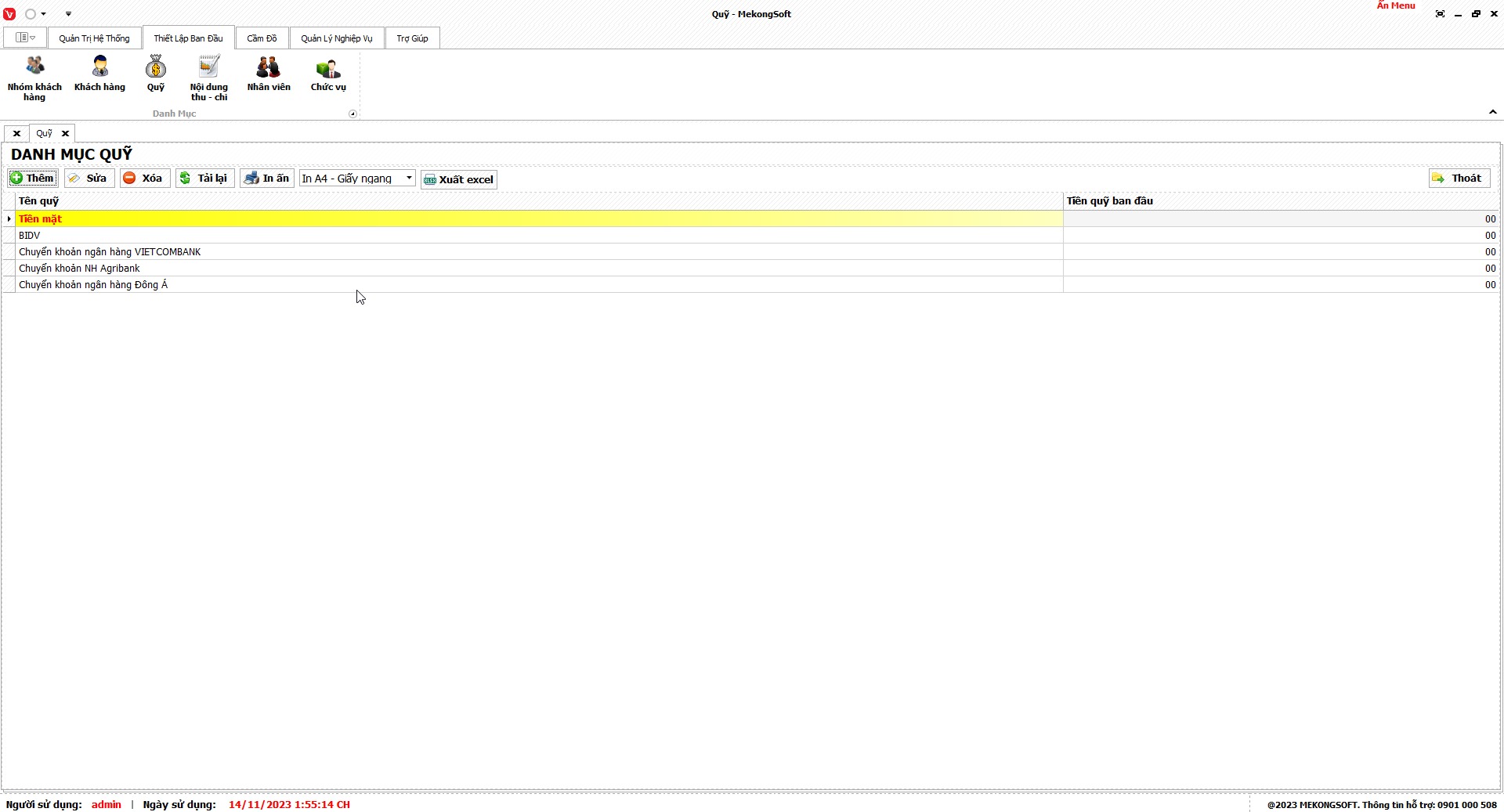Click the red MekongSoft logo icon
The height and width of the screenshot is (812, 1504).
pos(9,14)
